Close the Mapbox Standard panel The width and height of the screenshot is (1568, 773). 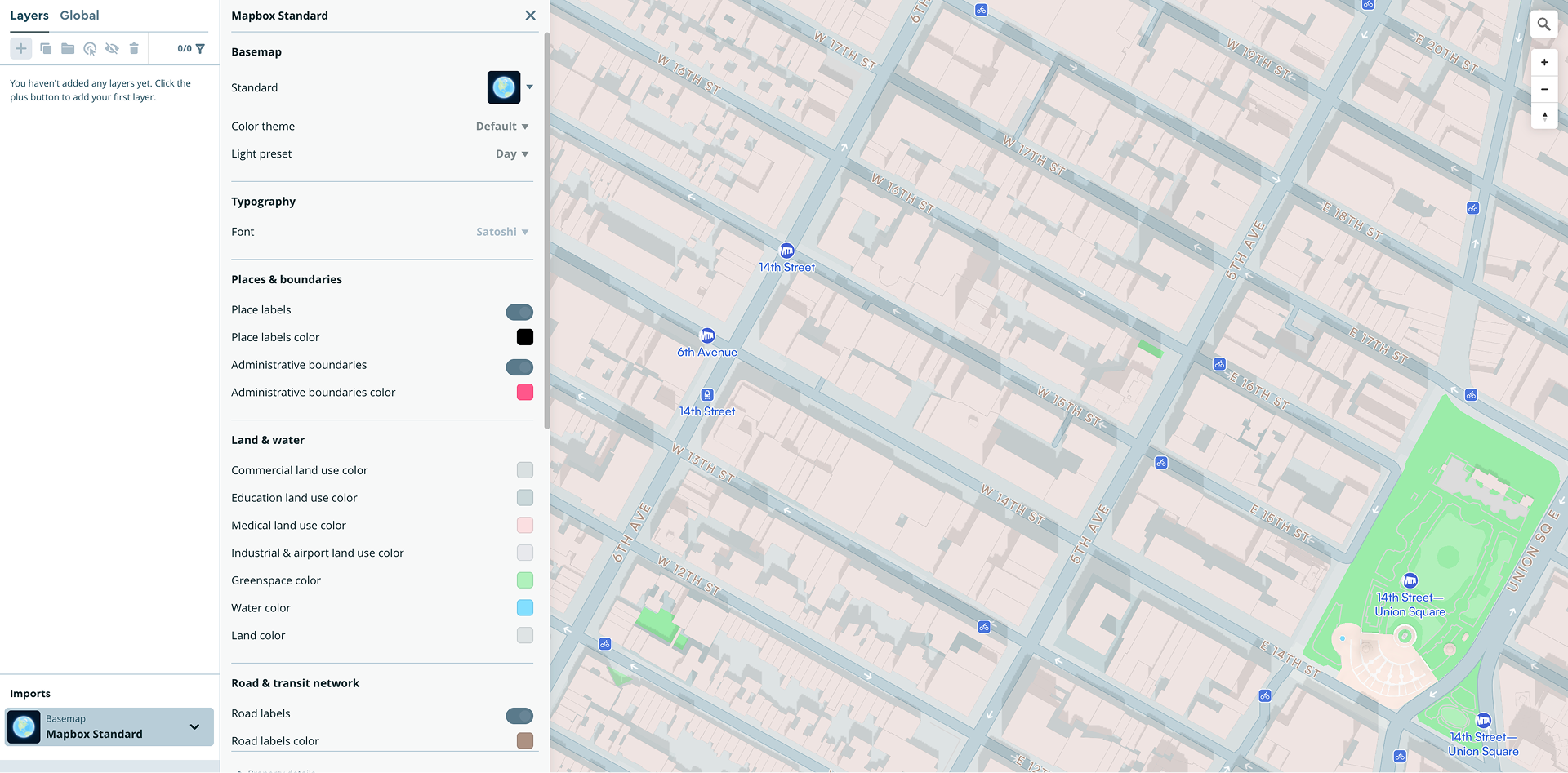pos(530,16)
